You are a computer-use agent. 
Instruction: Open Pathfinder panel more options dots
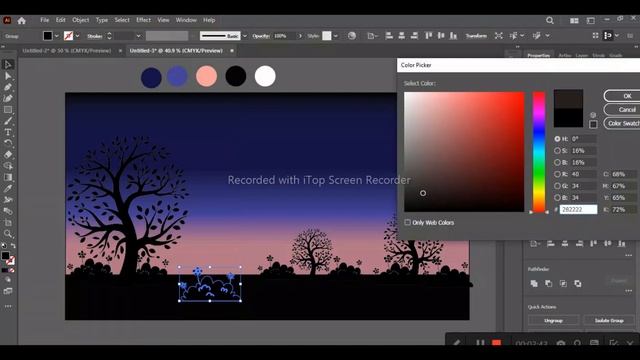[x=629, y=291]
